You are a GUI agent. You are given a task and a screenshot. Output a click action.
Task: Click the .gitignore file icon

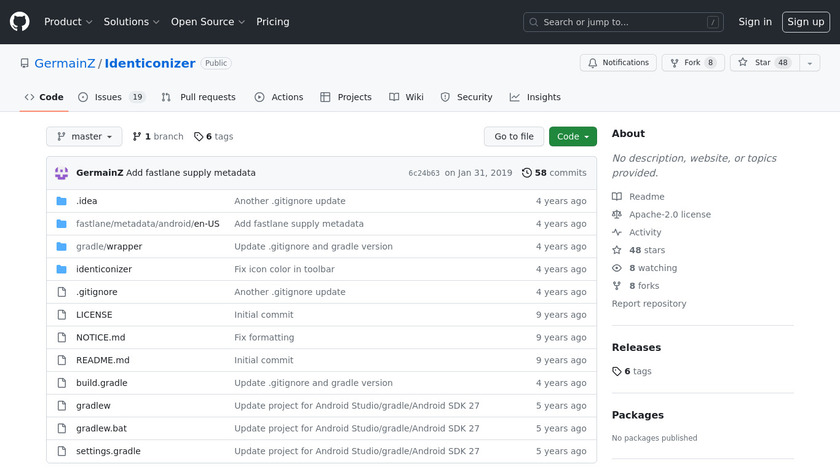coord(62,292)
